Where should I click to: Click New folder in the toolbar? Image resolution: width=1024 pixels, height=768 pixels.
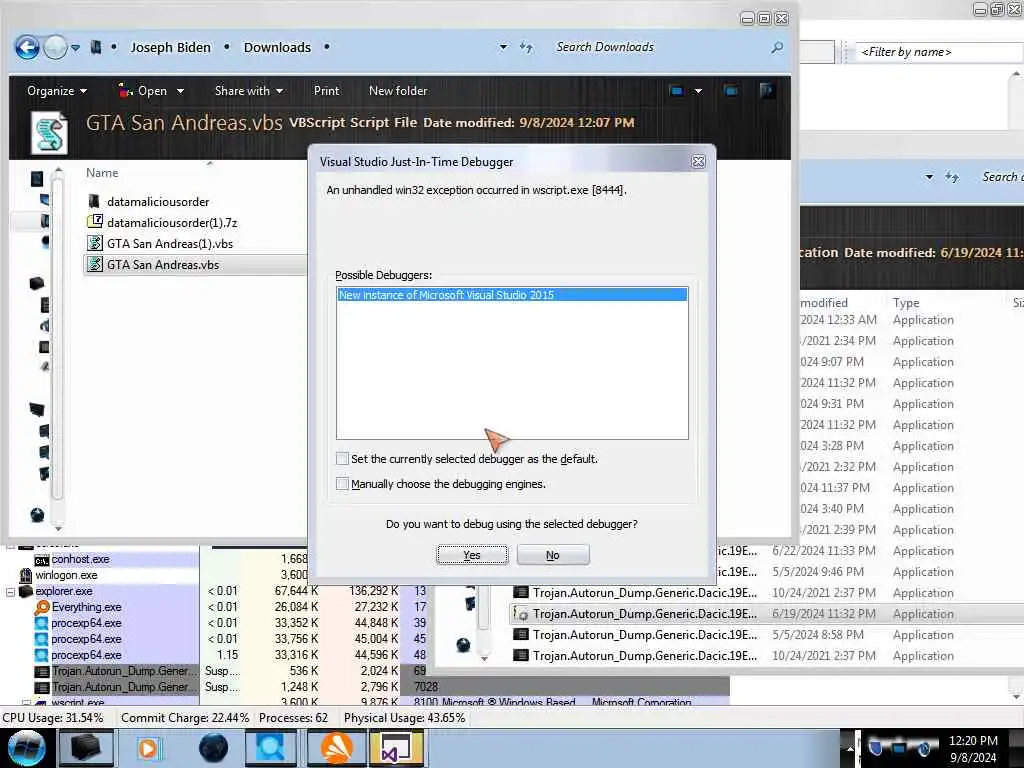tap(398, 91)
